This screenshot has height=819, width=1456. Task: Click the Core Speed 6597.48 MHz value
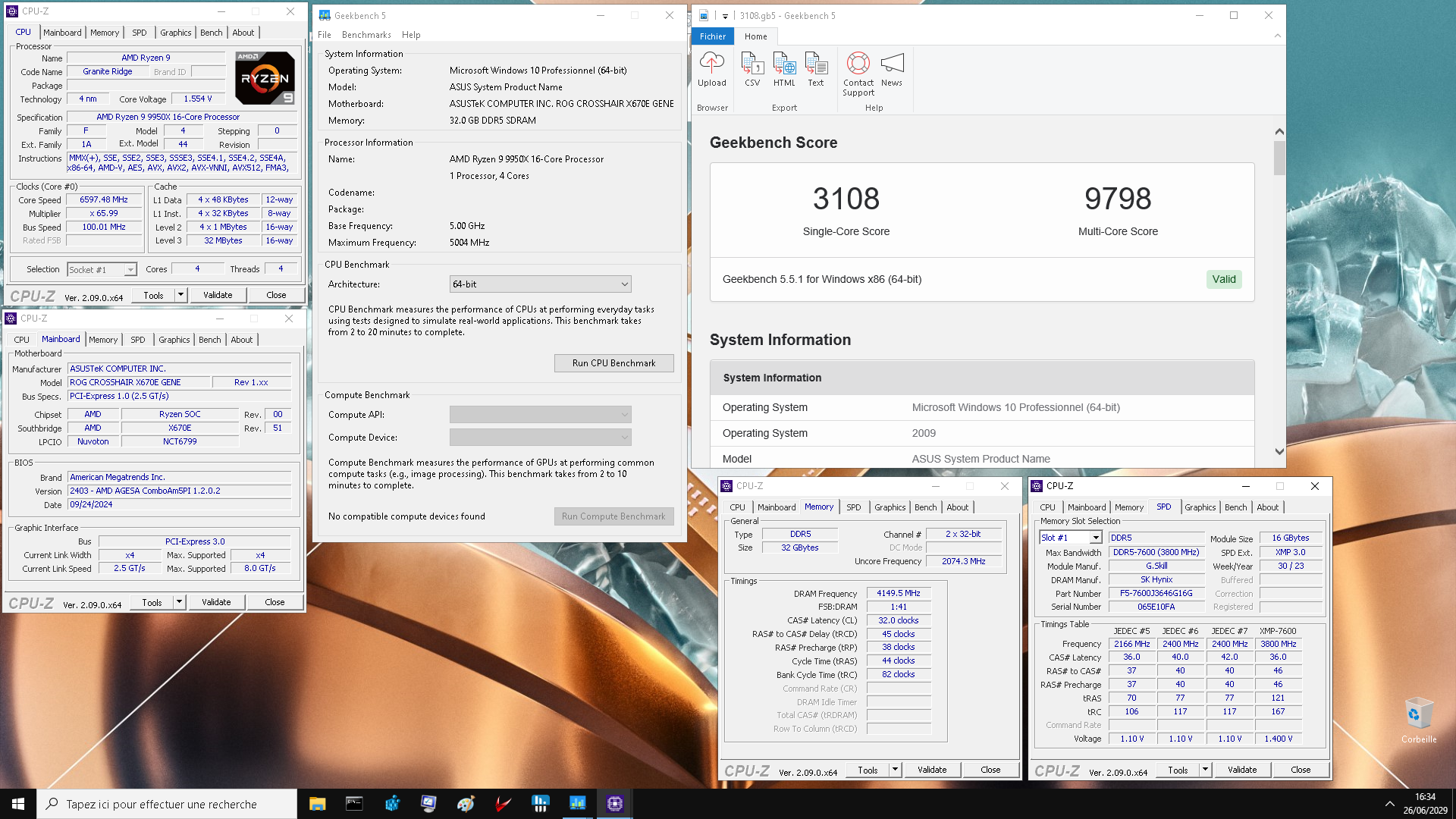point(104,200)
